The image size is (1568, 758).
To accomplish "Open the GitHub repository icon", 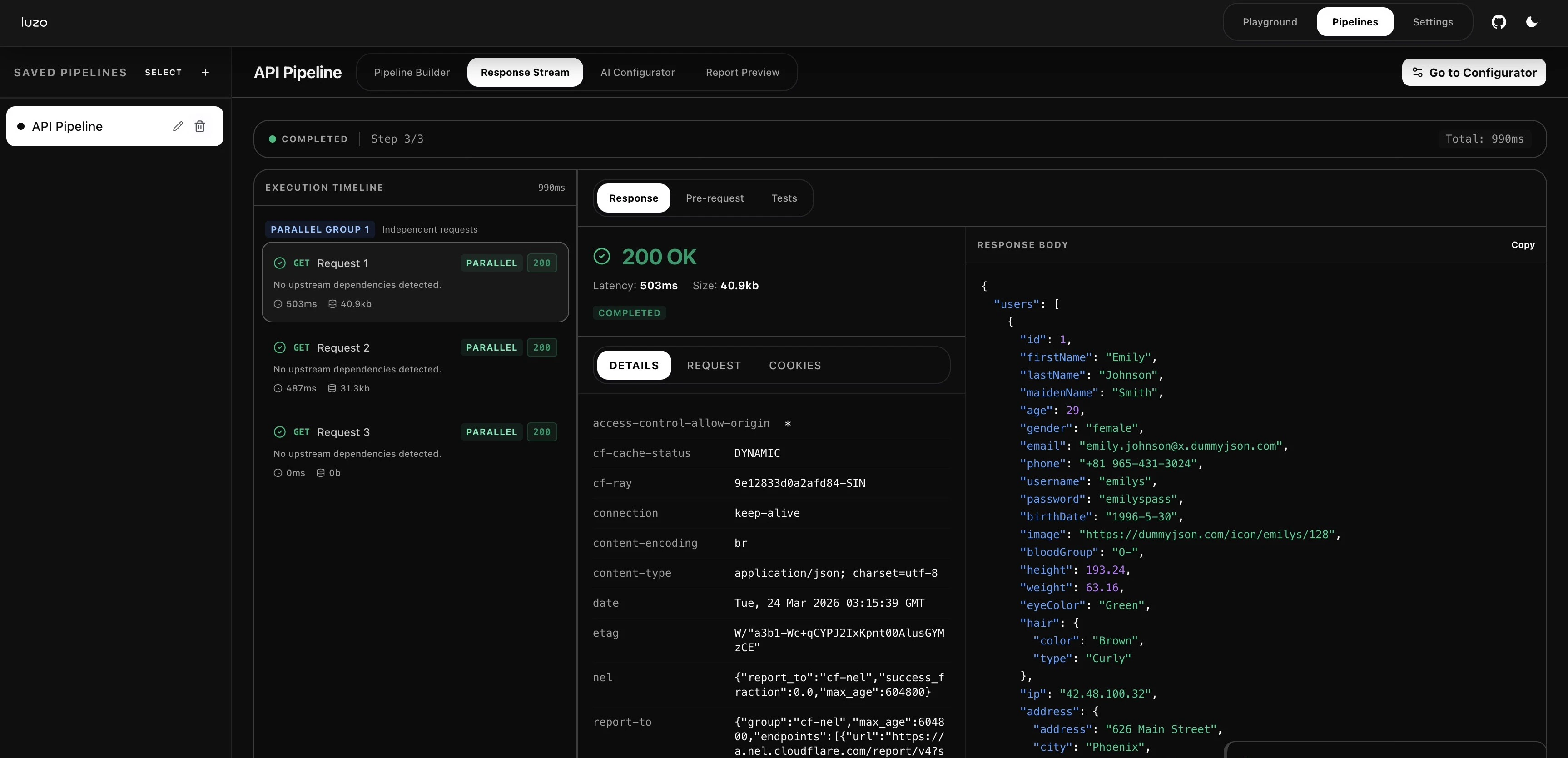I will [x=1499, y=22].
